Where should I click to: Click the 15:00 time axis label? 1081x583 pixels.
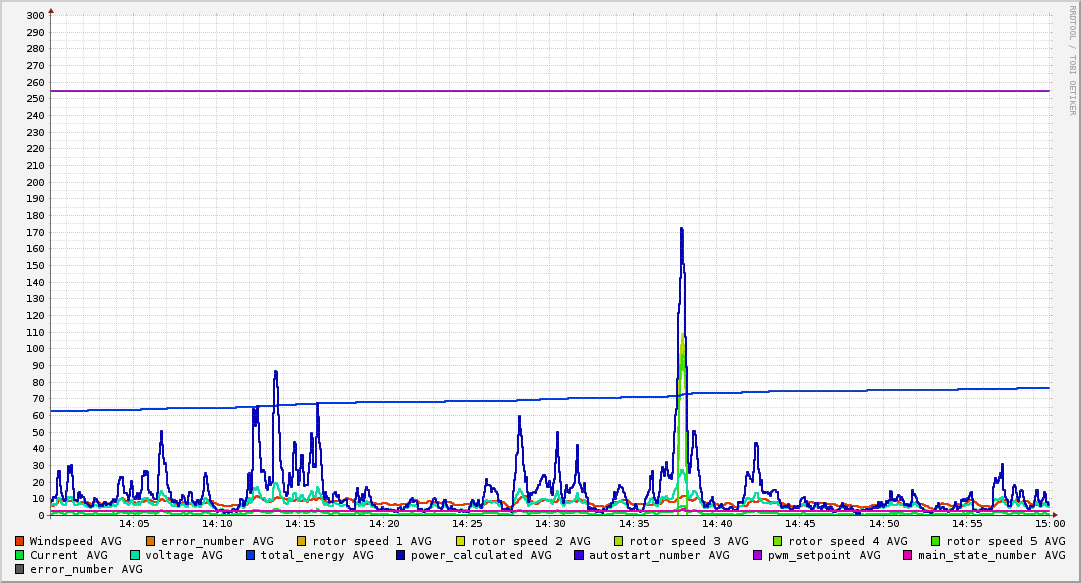pyautogui.click(x=1050, y=523)
